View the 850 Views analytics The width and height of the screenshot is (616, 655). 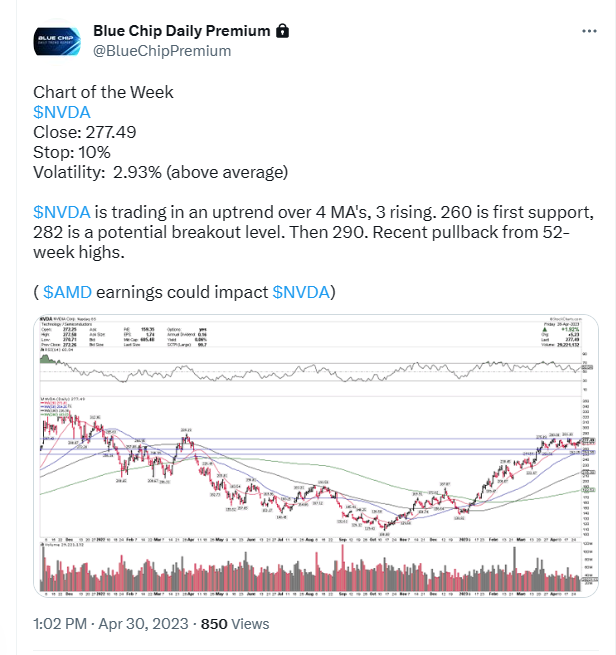coord(235,624)
